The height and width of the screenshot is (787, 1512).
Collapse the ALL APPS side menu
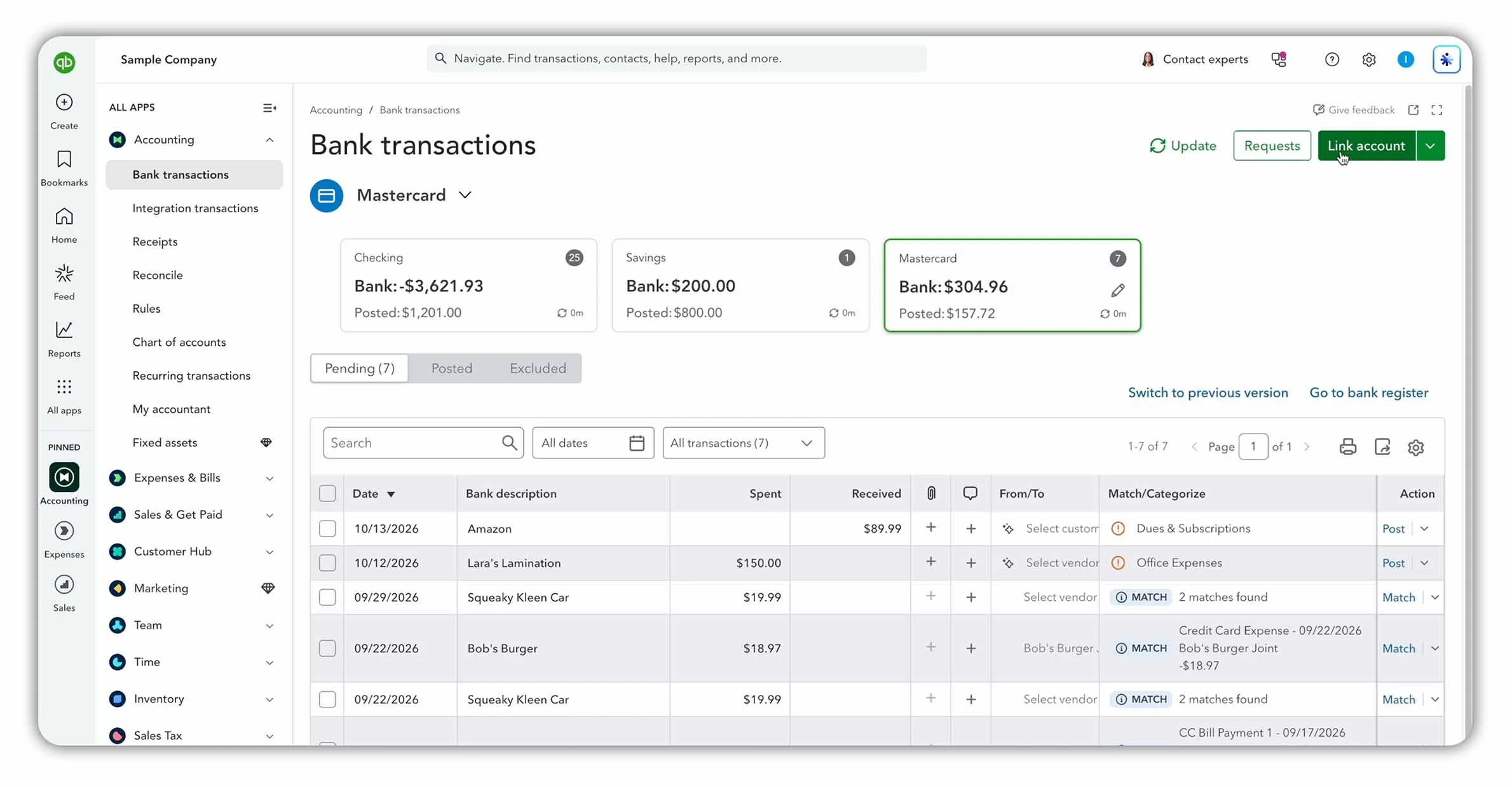(269, 108)
